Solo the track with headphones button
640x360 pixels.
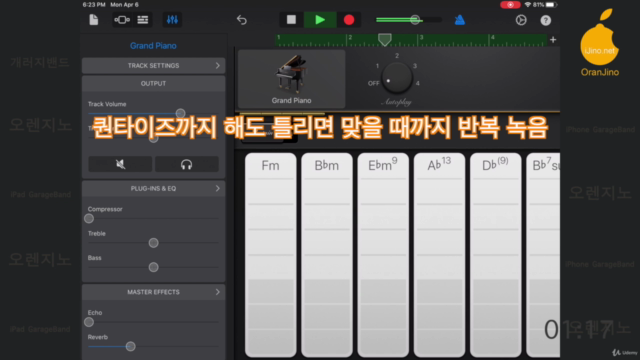[187, 164]
